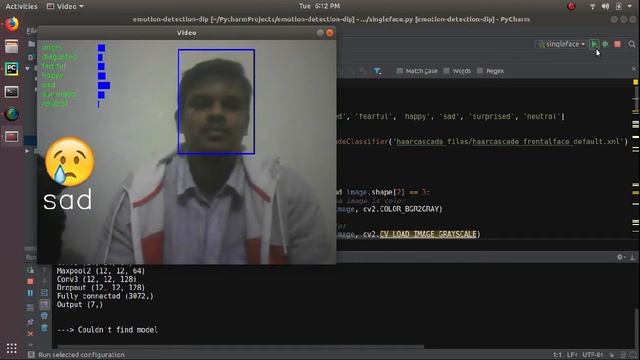The height and width of the screenshot is (360, 640).
Task: Enable the Words checkbox in find bar
Action: 447,71
